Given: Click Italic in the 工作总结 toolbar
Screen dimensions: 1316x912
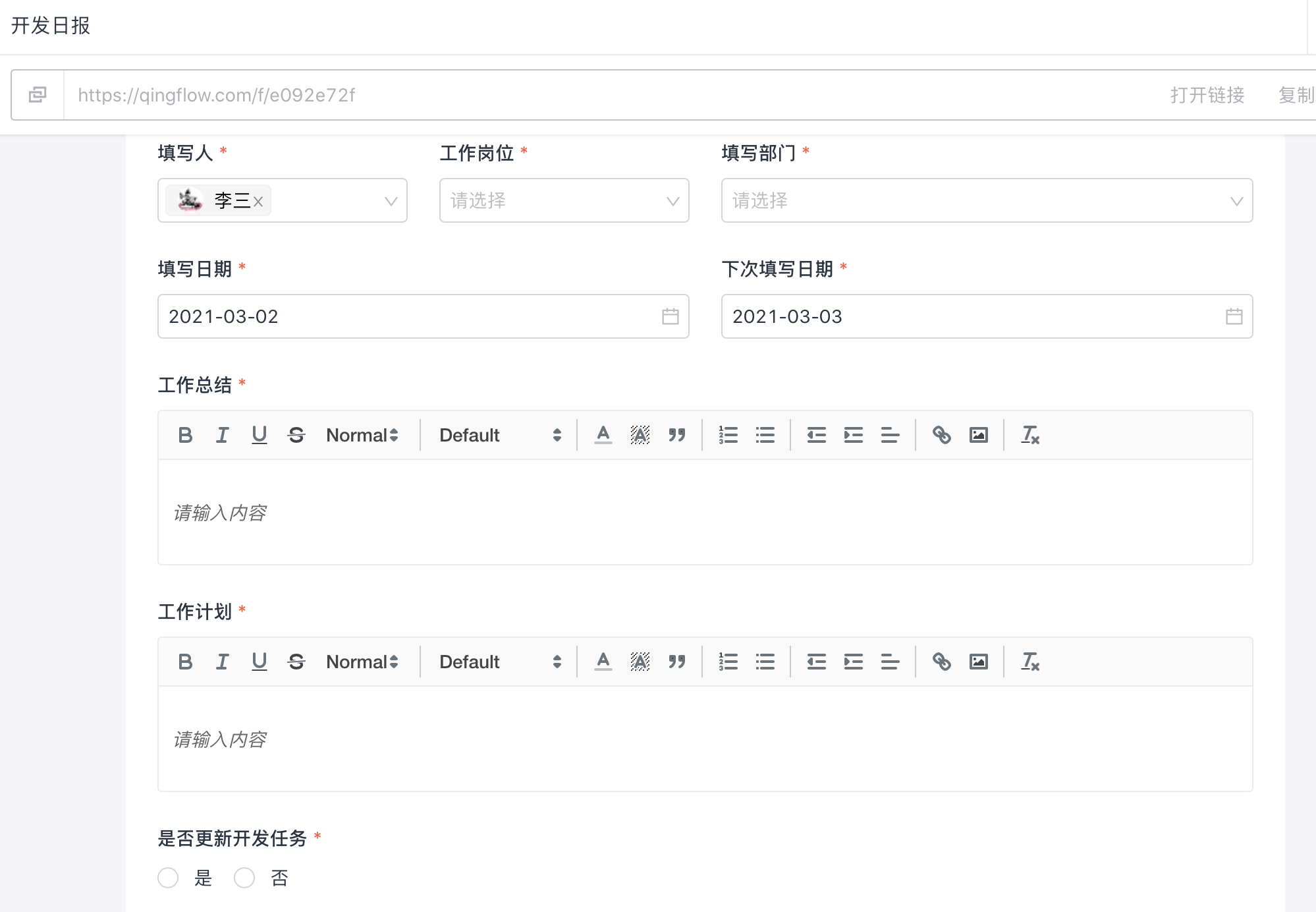Looking at the screenshot, I should tap(222, 435).
